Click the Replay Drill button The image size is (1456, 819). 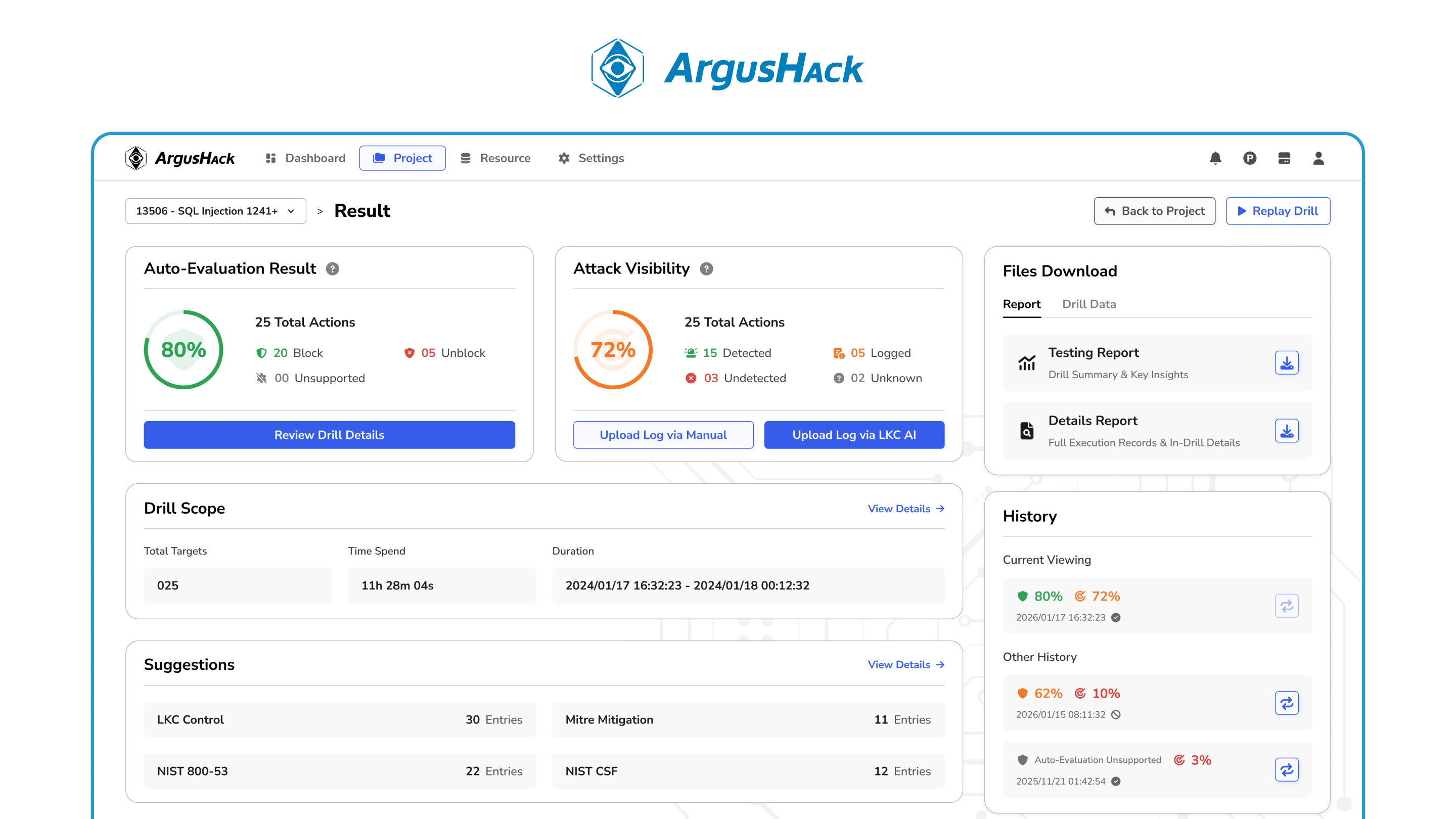1278,211
